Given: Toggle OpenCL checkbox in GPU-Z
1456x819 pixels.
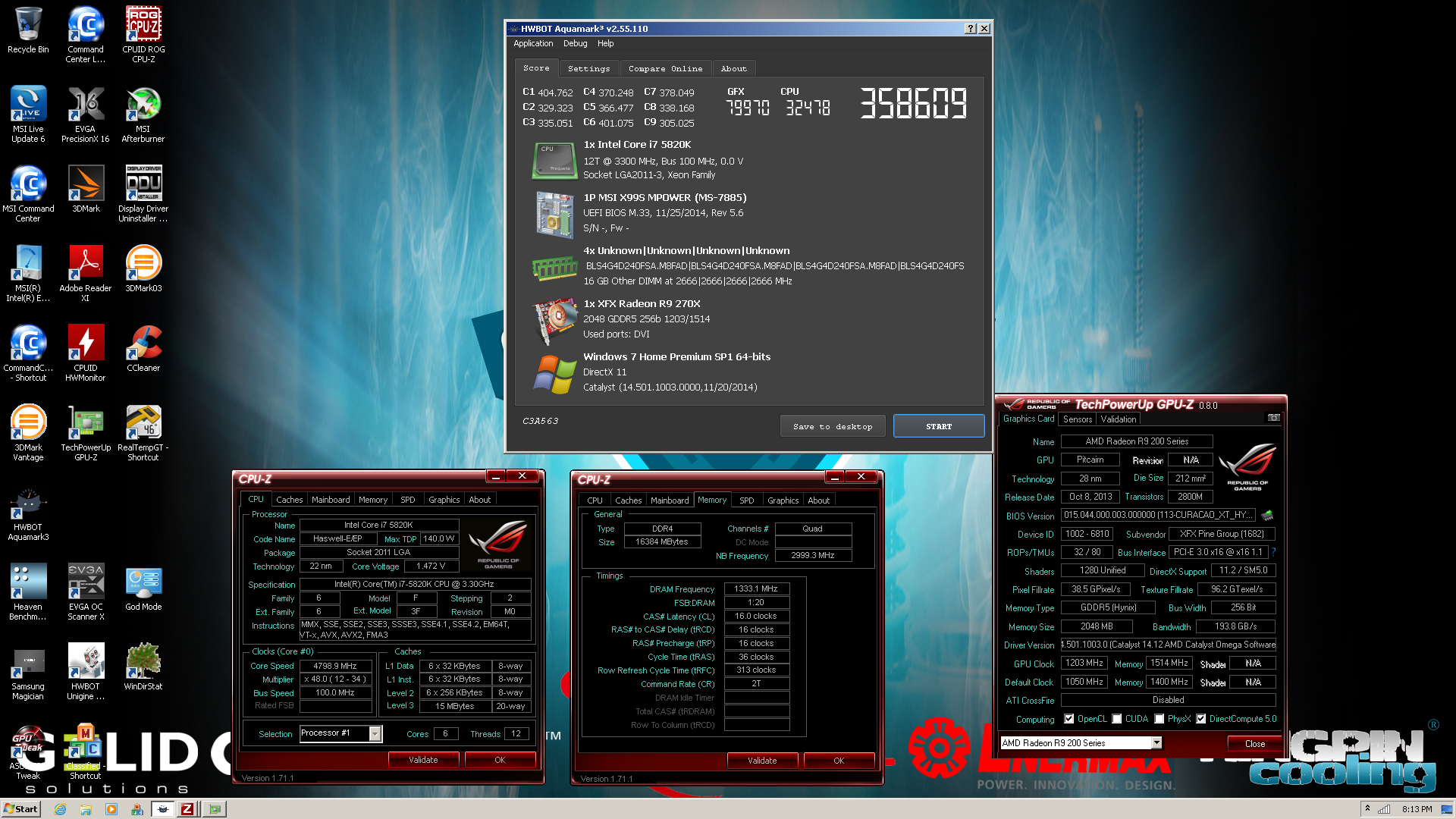Looking at the screenshot, I should pyautogui.click(x=1068, y=719).
